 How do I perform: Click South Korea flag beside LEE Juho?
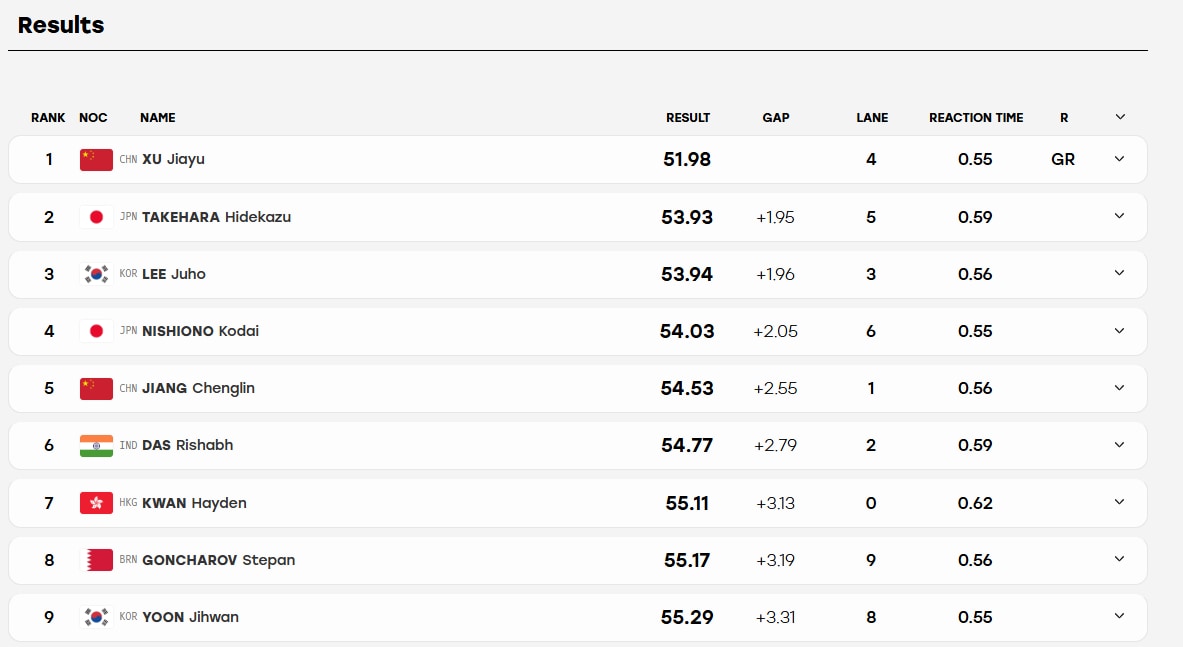[96, 274]
